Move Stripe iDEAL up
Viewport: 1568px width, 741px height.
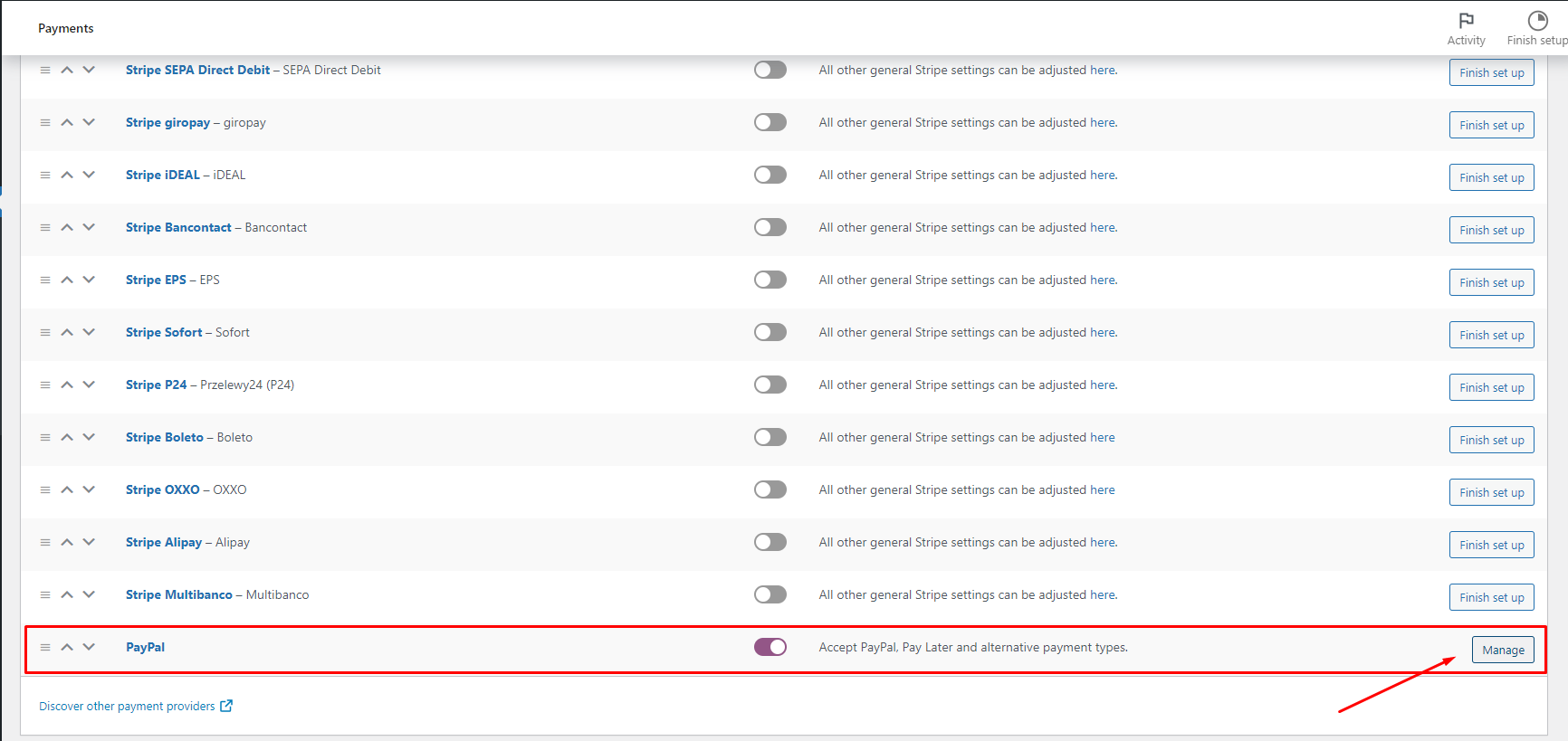[67, 175]
